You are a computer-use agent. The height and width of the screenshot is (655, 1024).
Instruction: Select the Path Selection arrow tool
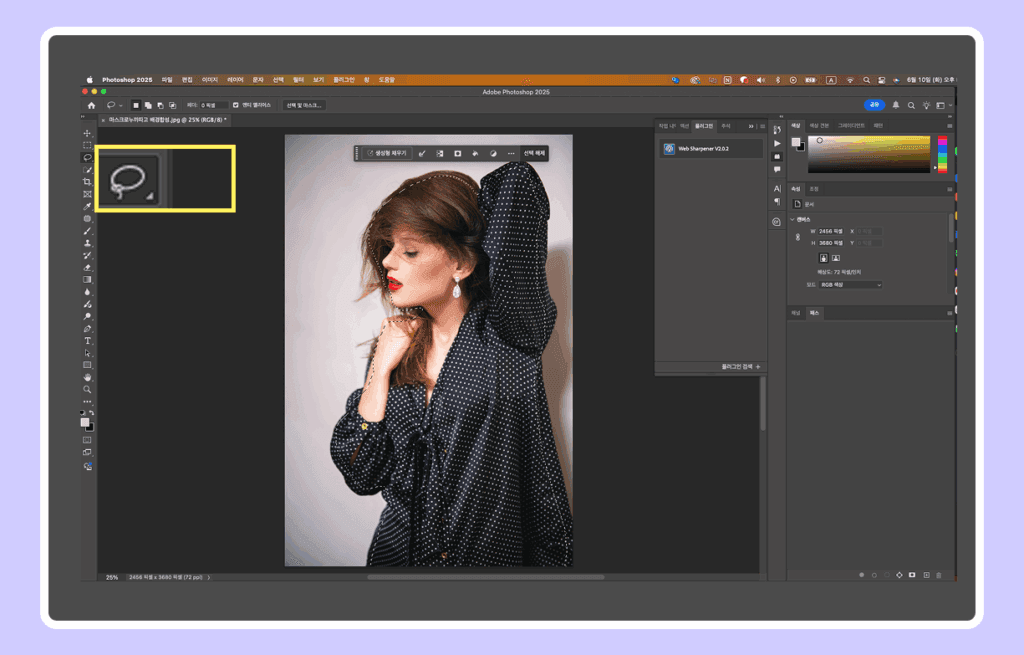[87, 353]
